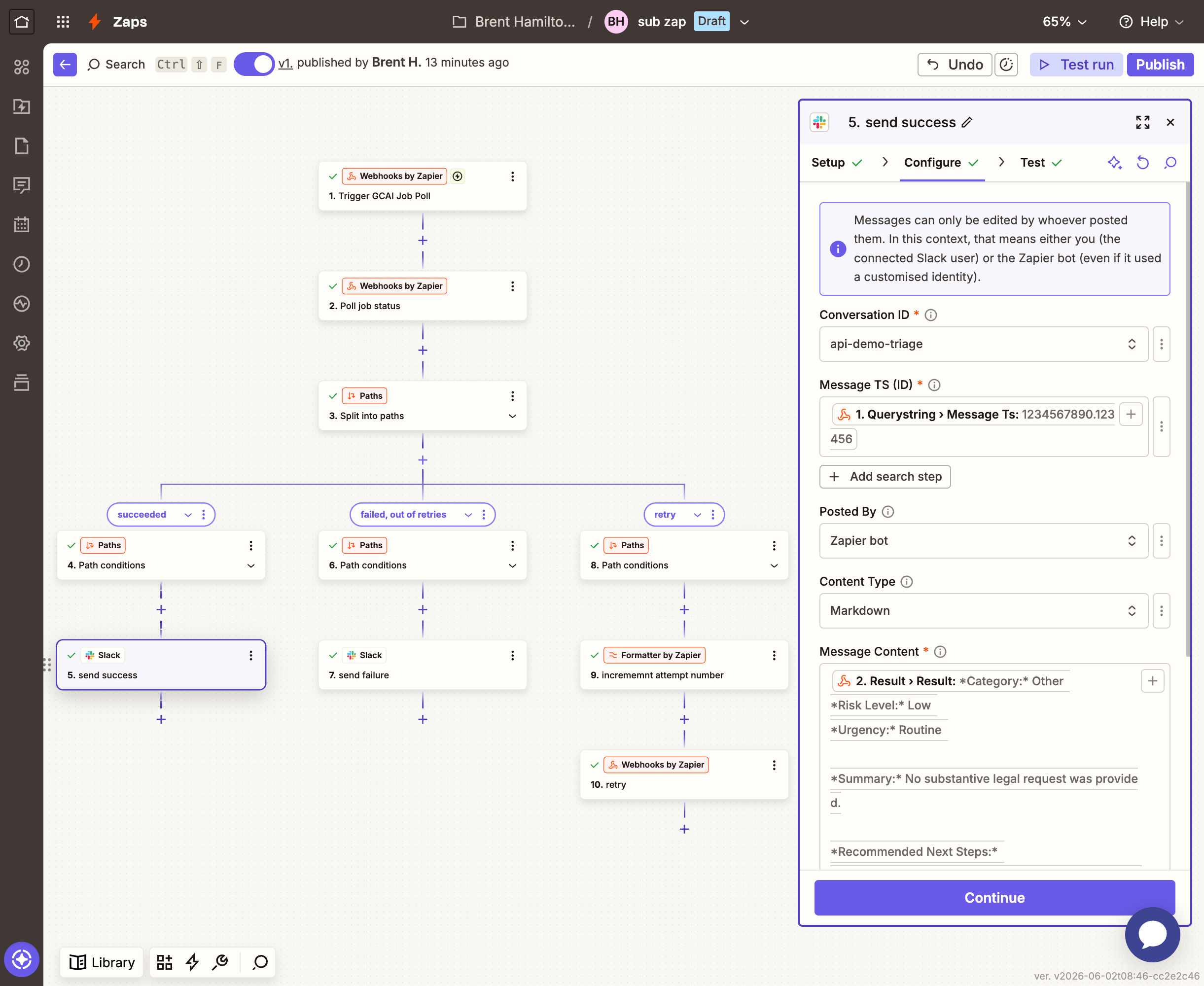The width and height of the screenshot is (1204, 986).
Task: Open Message TS info tooltip
Action: tap(934, 385)
